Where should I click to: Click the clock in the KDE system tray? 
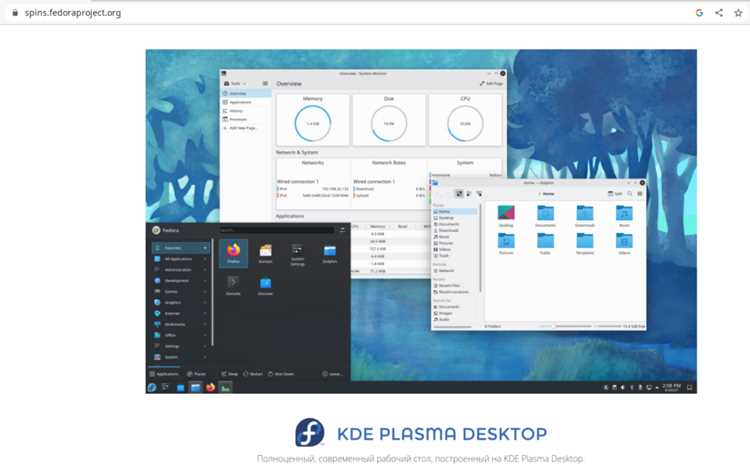pos(672,387)
